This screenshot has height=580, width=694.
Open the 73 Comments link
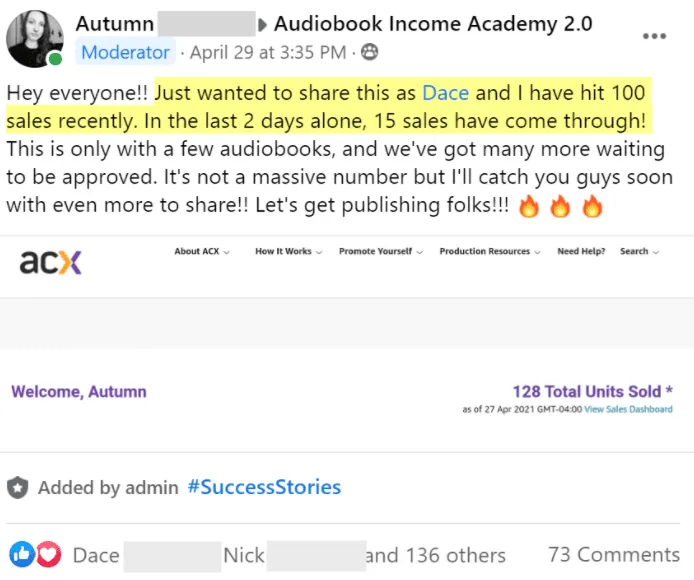point(614,554)
